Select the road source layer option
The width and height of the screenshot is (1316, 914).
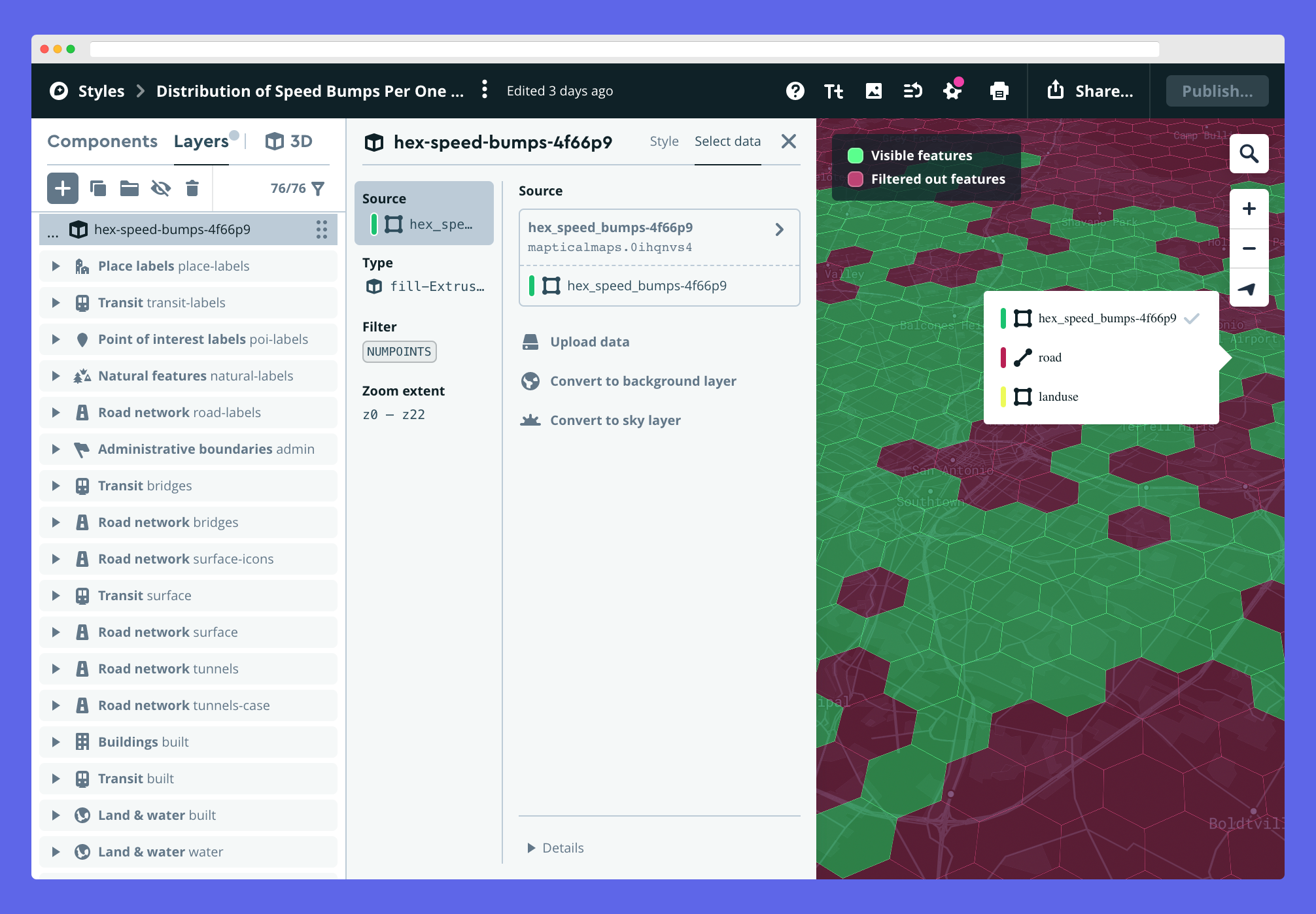point(1049,358)
